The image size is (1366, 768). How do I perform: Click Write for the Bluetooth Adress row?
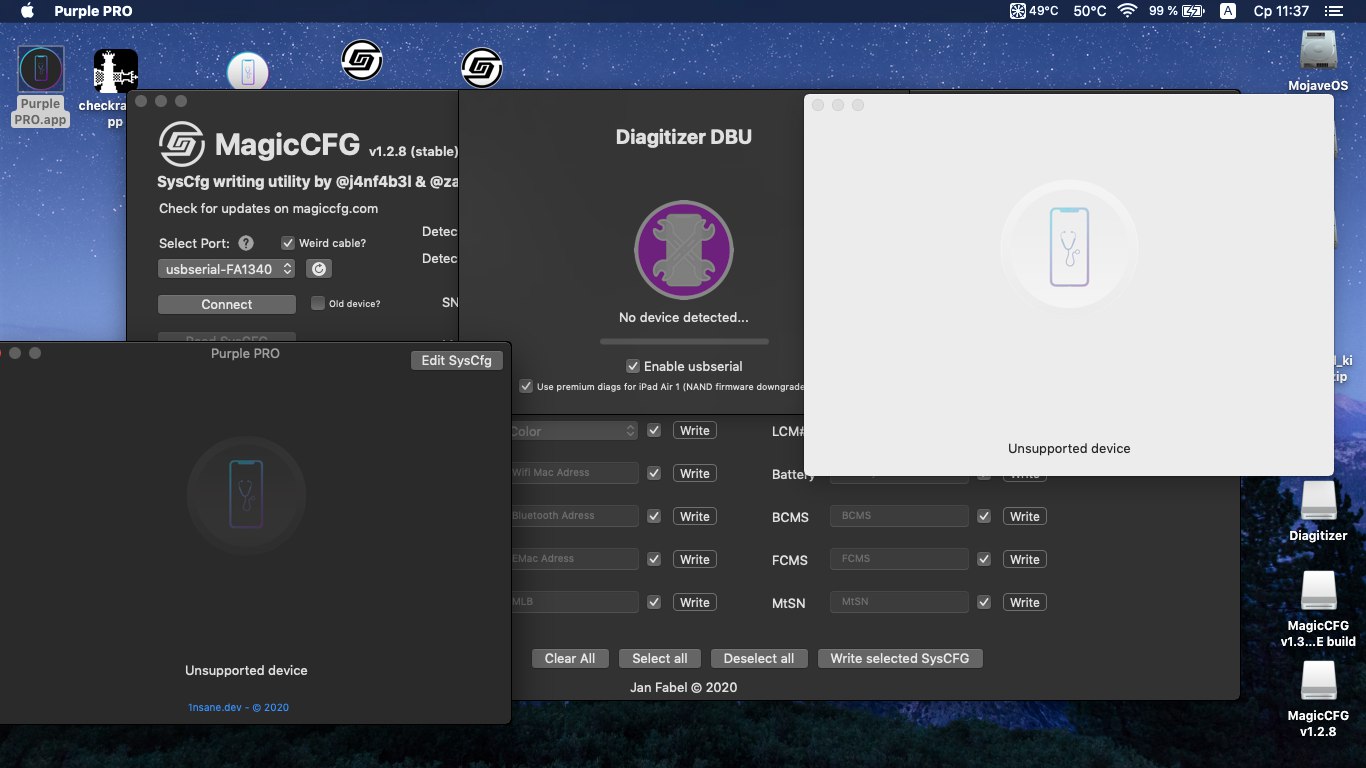tap(695, 517)
